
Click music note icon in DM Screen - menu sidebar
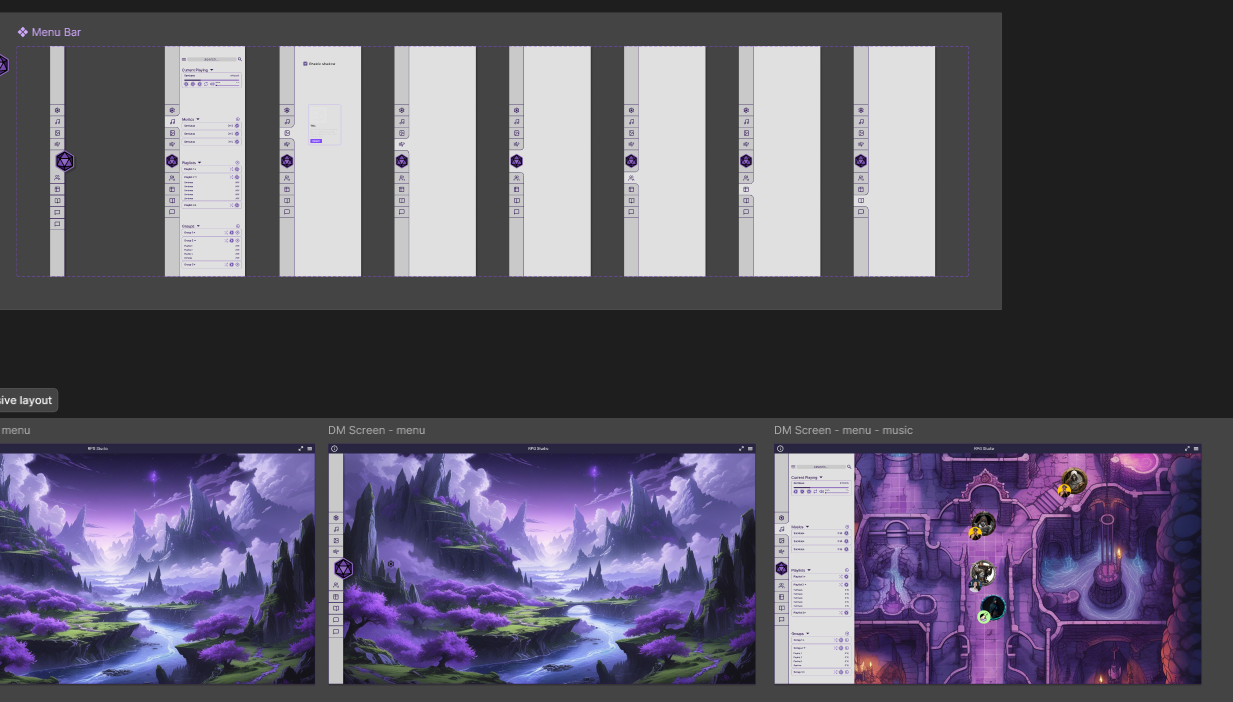(335, 529)
